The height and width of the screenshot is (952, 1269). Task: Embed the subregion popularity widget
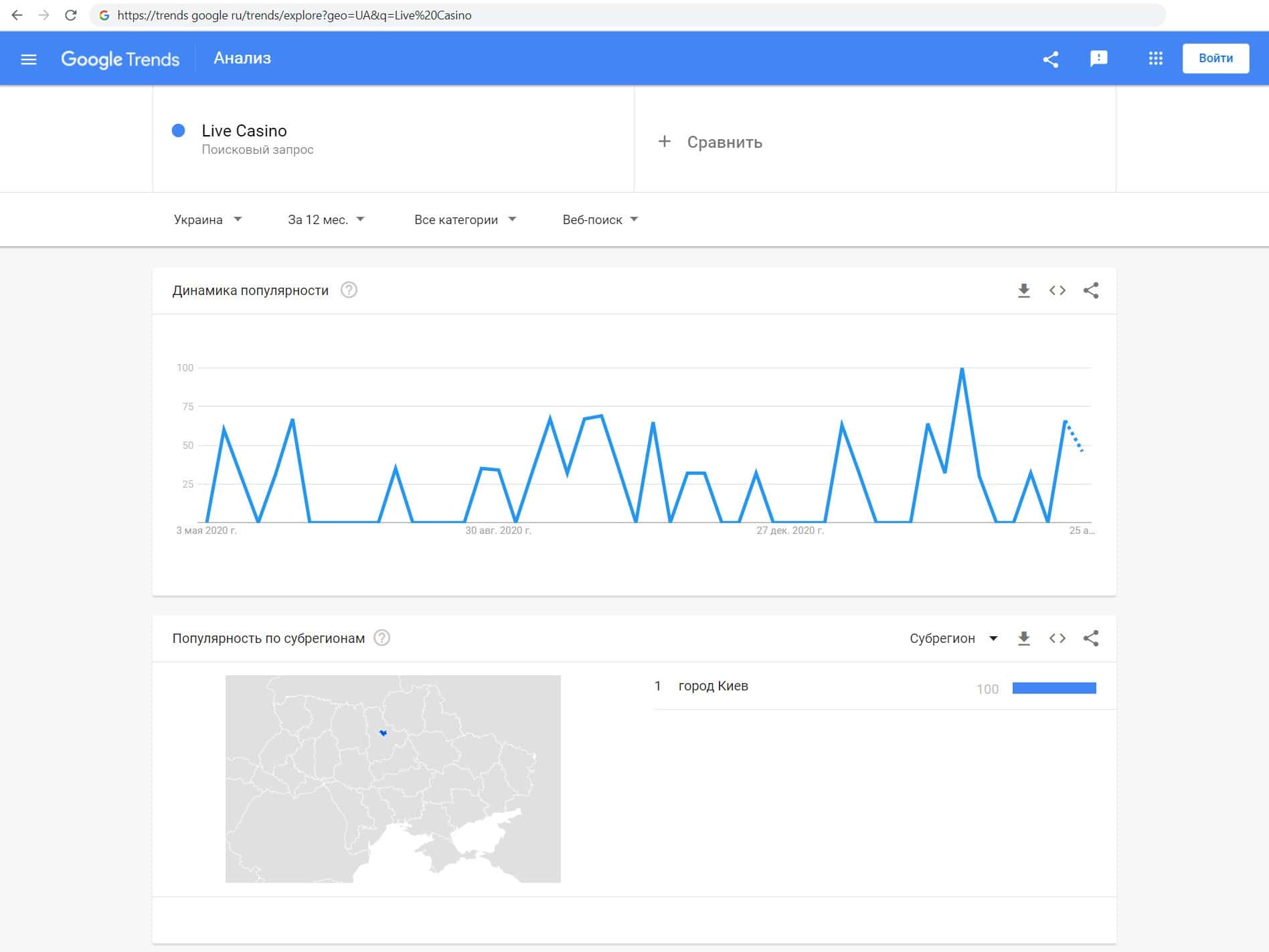point(1057,638)
